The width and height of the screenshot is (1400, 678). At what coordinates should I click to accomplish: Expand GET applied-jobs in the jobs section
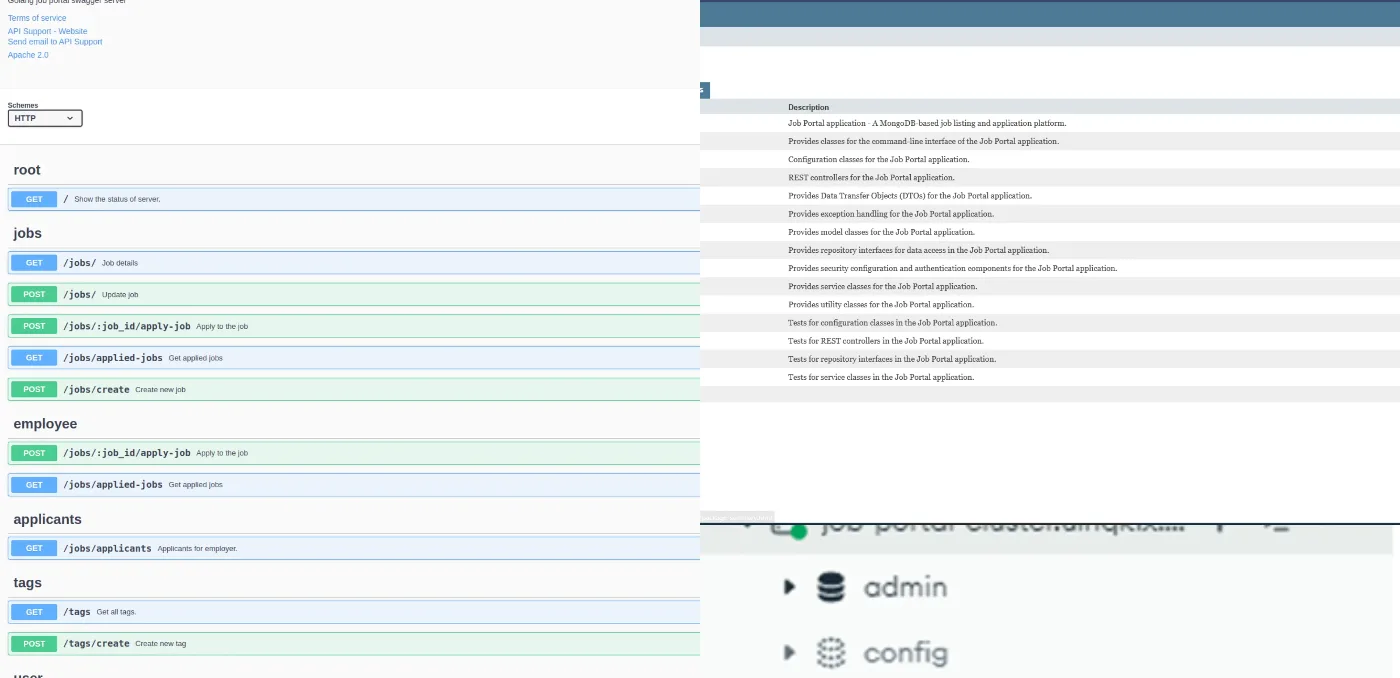354,358
